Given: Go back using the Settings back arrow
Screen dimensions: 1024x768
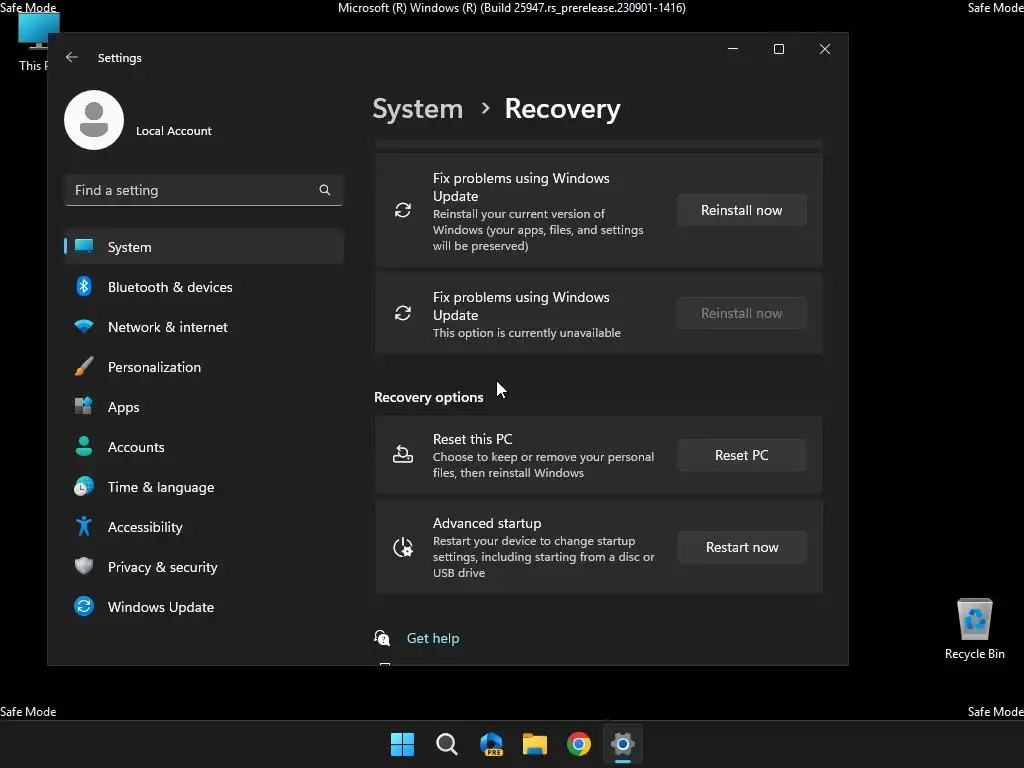Looking at the screenshot, I should point(72,57).
